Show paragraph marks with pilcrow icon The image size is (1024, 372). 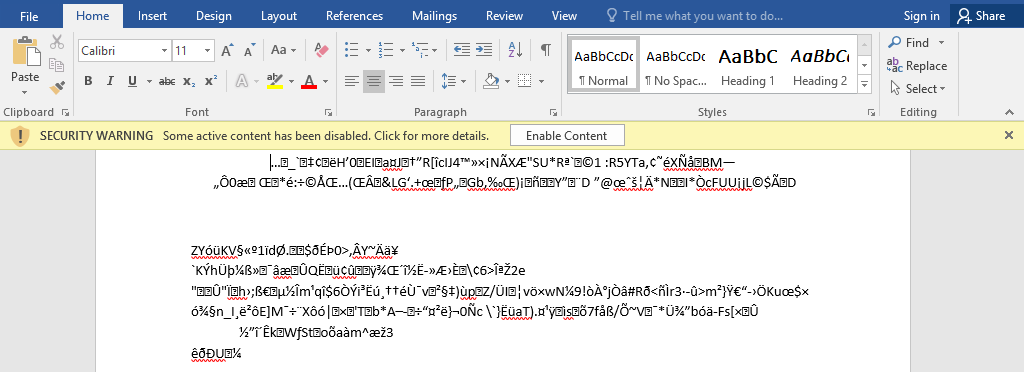tap(545, 50)
